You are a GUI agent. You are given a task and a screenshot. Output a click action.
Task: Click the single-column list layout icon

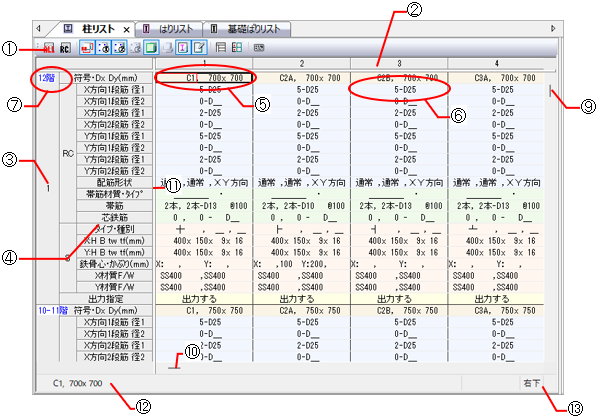coord(221,48)
